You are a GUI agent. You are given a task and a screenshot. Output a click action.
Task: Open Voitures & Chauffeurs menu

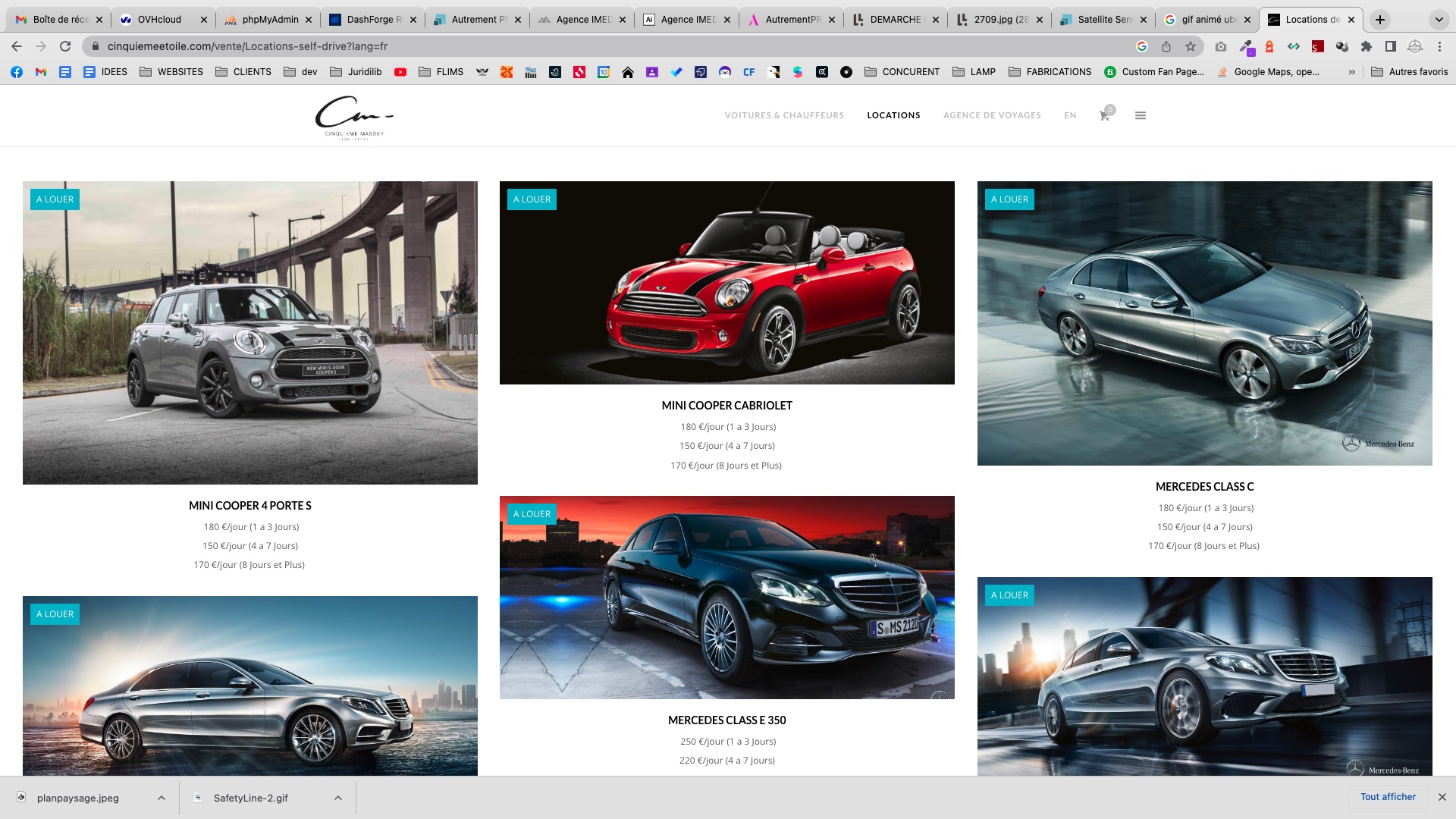783,115
